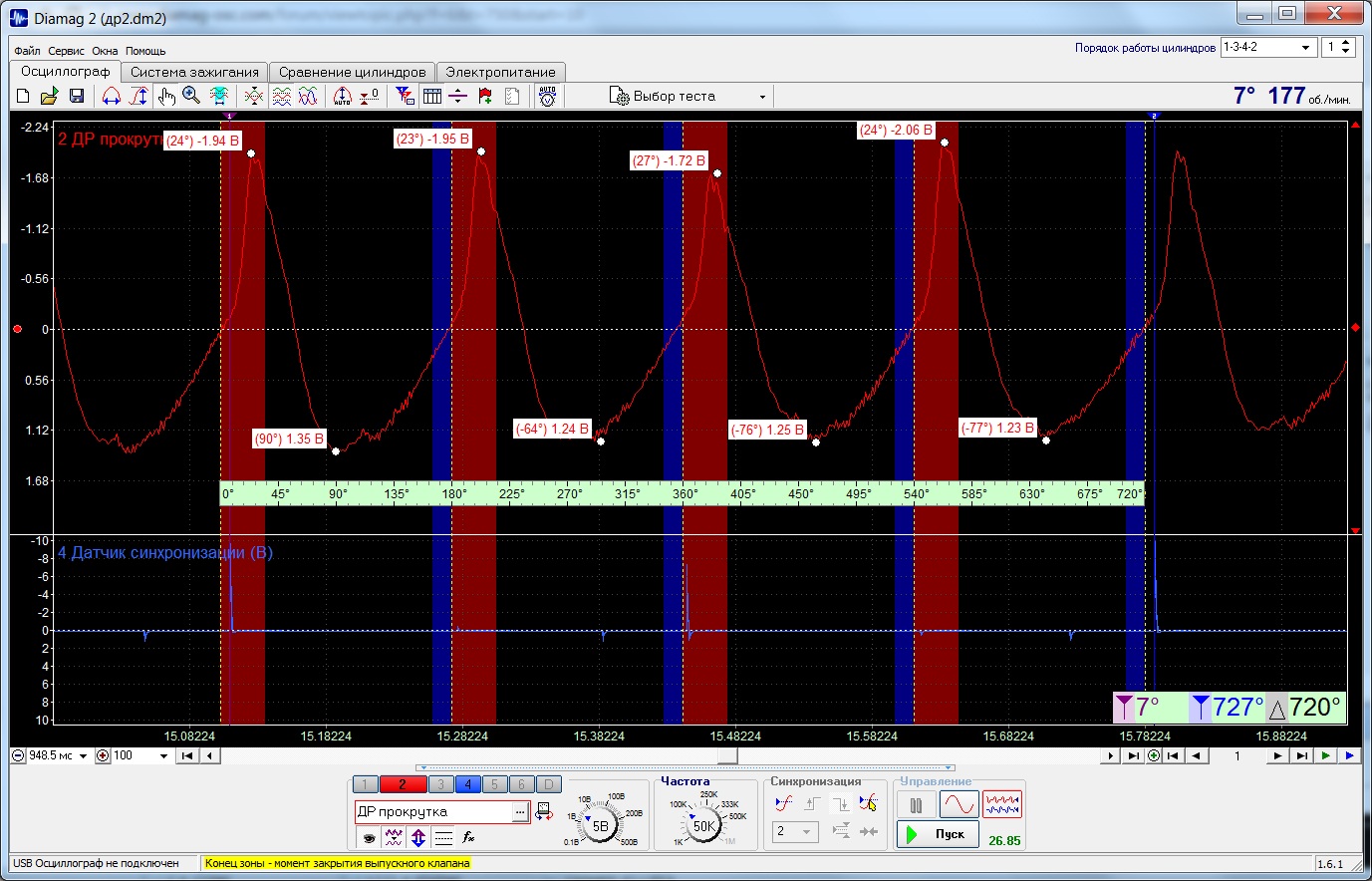Click the Пуск start button
Viewport: 1372px width, 881px height.
938,834
